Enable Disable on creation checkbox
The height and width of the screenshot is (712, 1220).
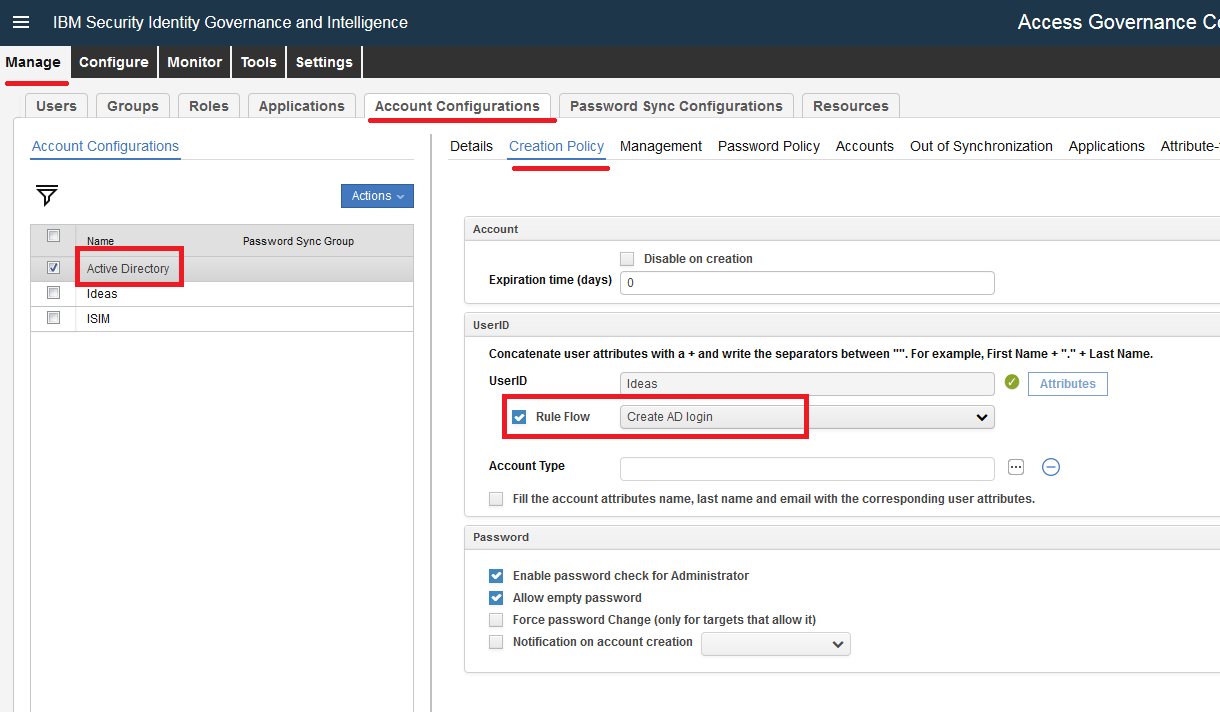click(x=627, y=259)
